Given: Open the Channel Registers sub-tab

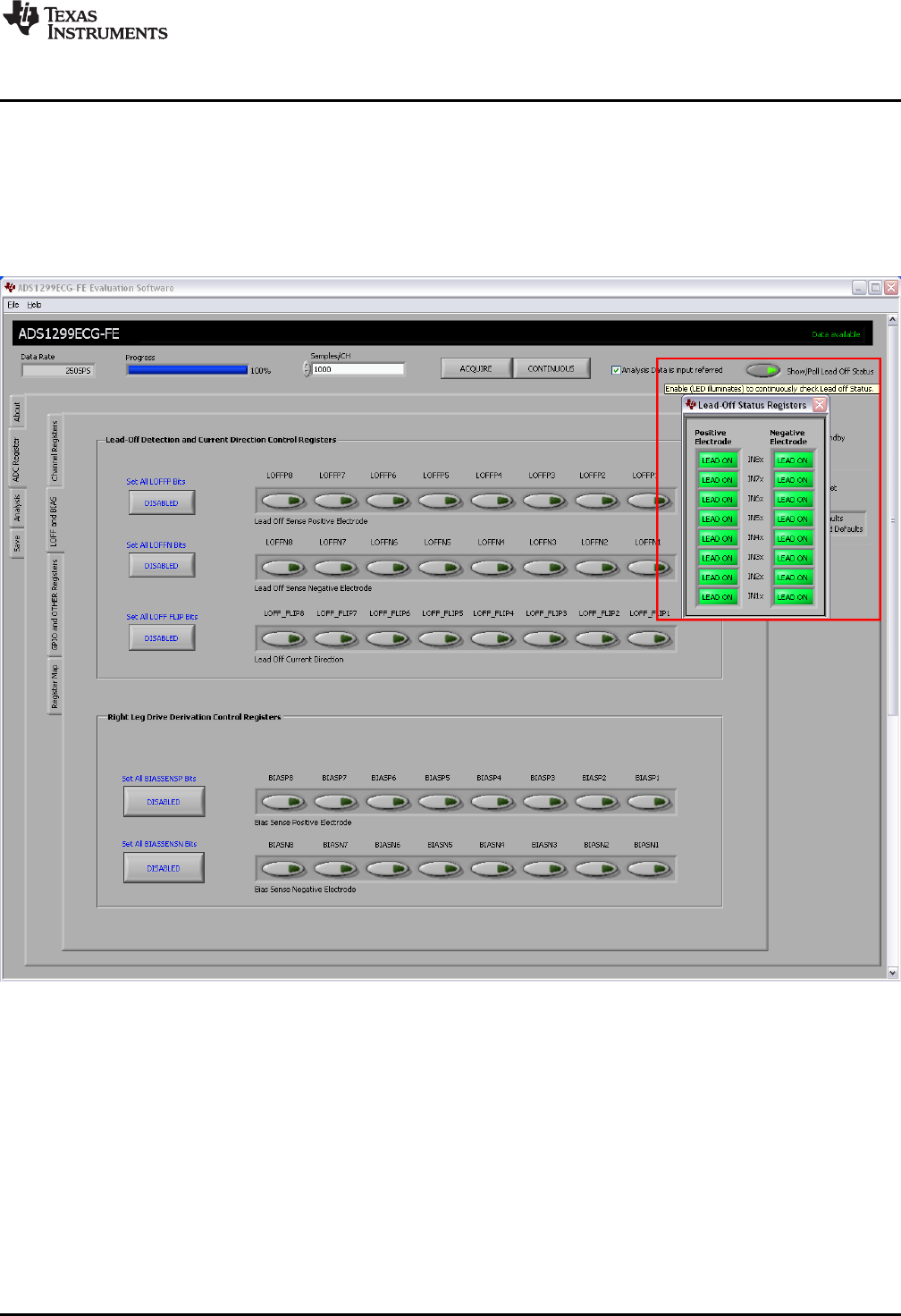Looking at the screenshot, I should pos(54,451).
